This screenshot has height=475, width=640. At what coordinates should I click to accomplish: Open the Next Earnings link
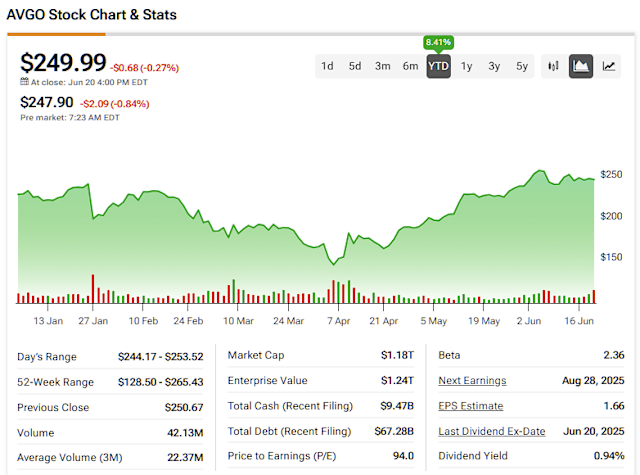pos(472,380)
